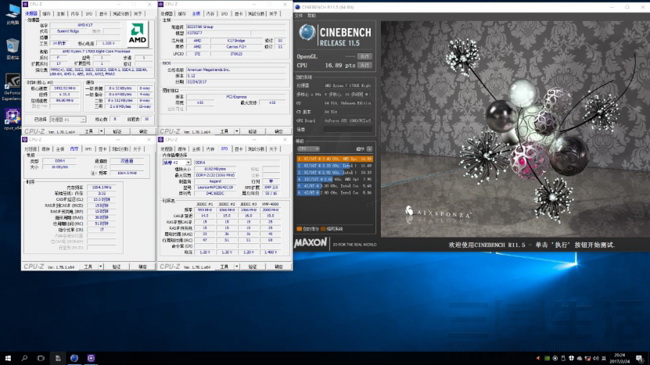
Task: Run the Cinebench CPU test
Action: click(365, 65)
